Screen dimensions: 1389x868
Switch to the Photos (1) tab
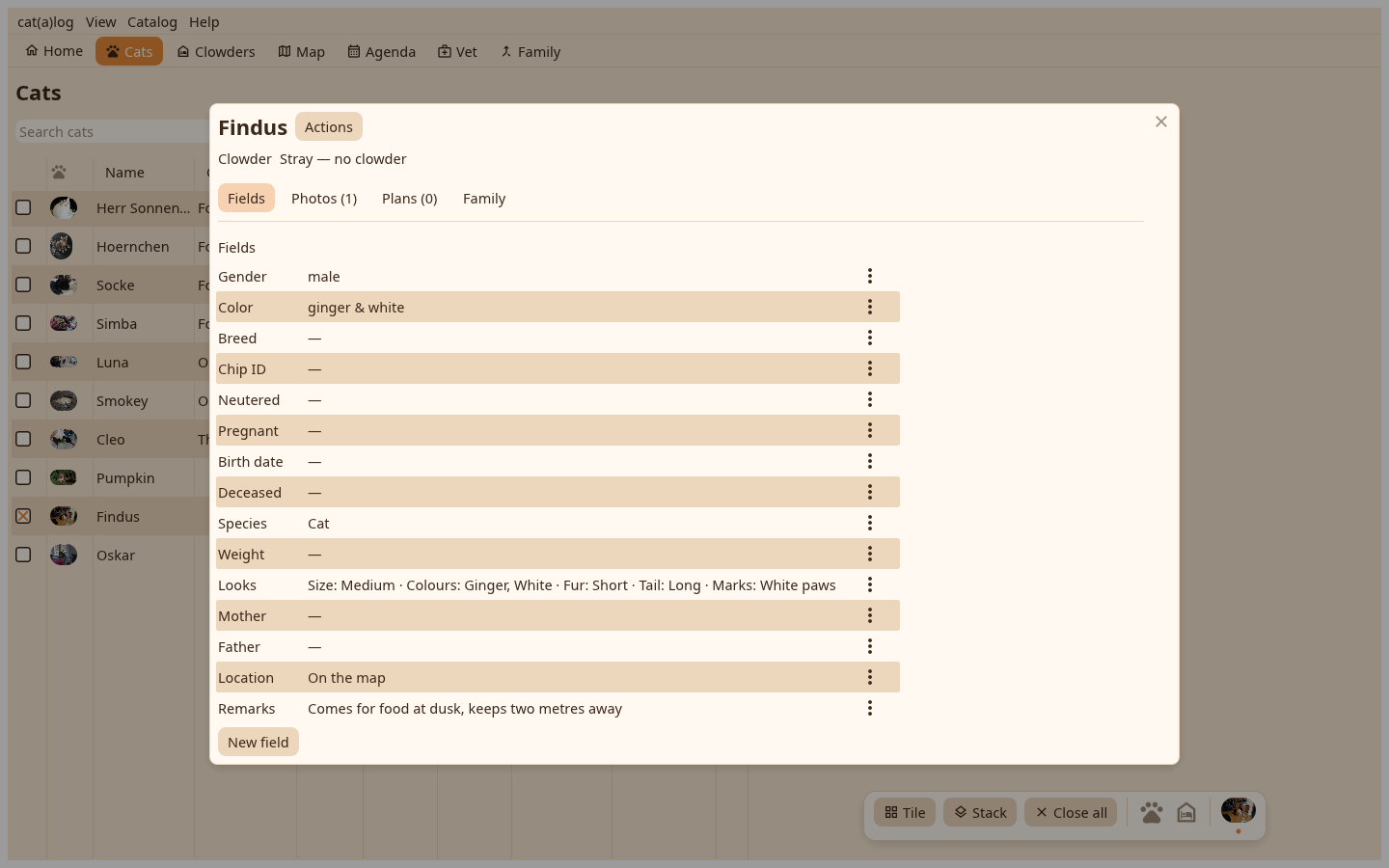(x=324, y=199)
